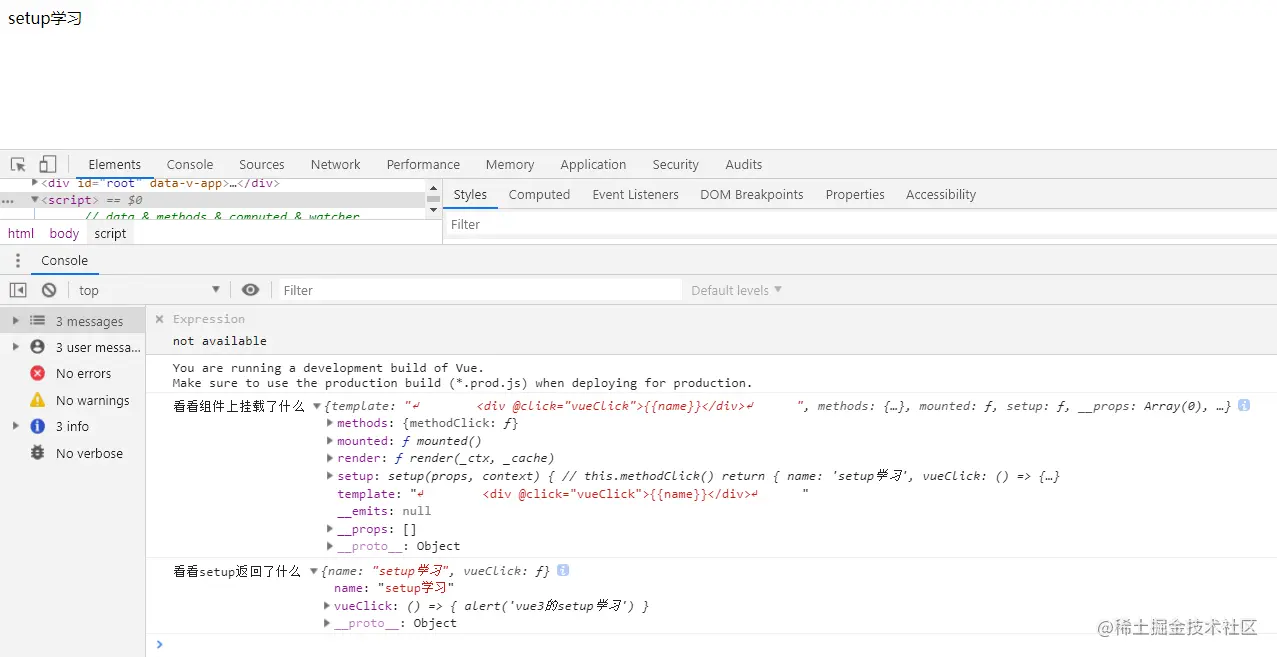Select the No errors filter
Image resolution: width=1277 pixels, height=657 pixels.
[83, 374]
